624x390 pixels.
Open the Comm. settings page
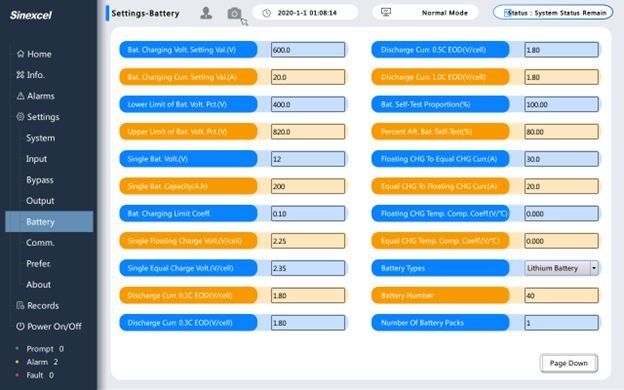40,242
